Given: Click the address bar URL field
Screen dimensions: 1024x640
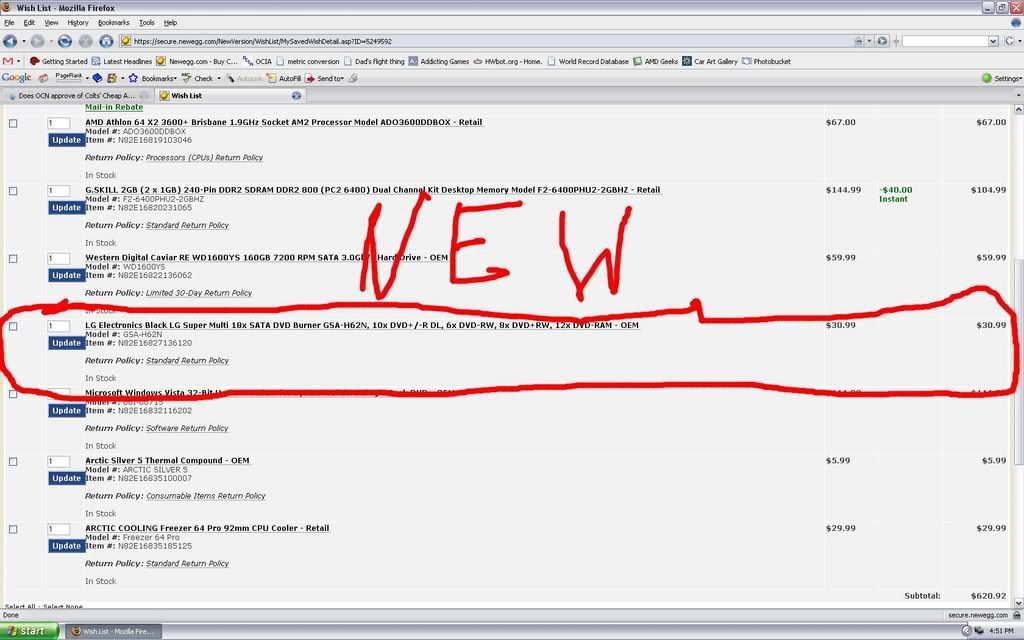Looking at the screenshot, I should tap(492, 41).
